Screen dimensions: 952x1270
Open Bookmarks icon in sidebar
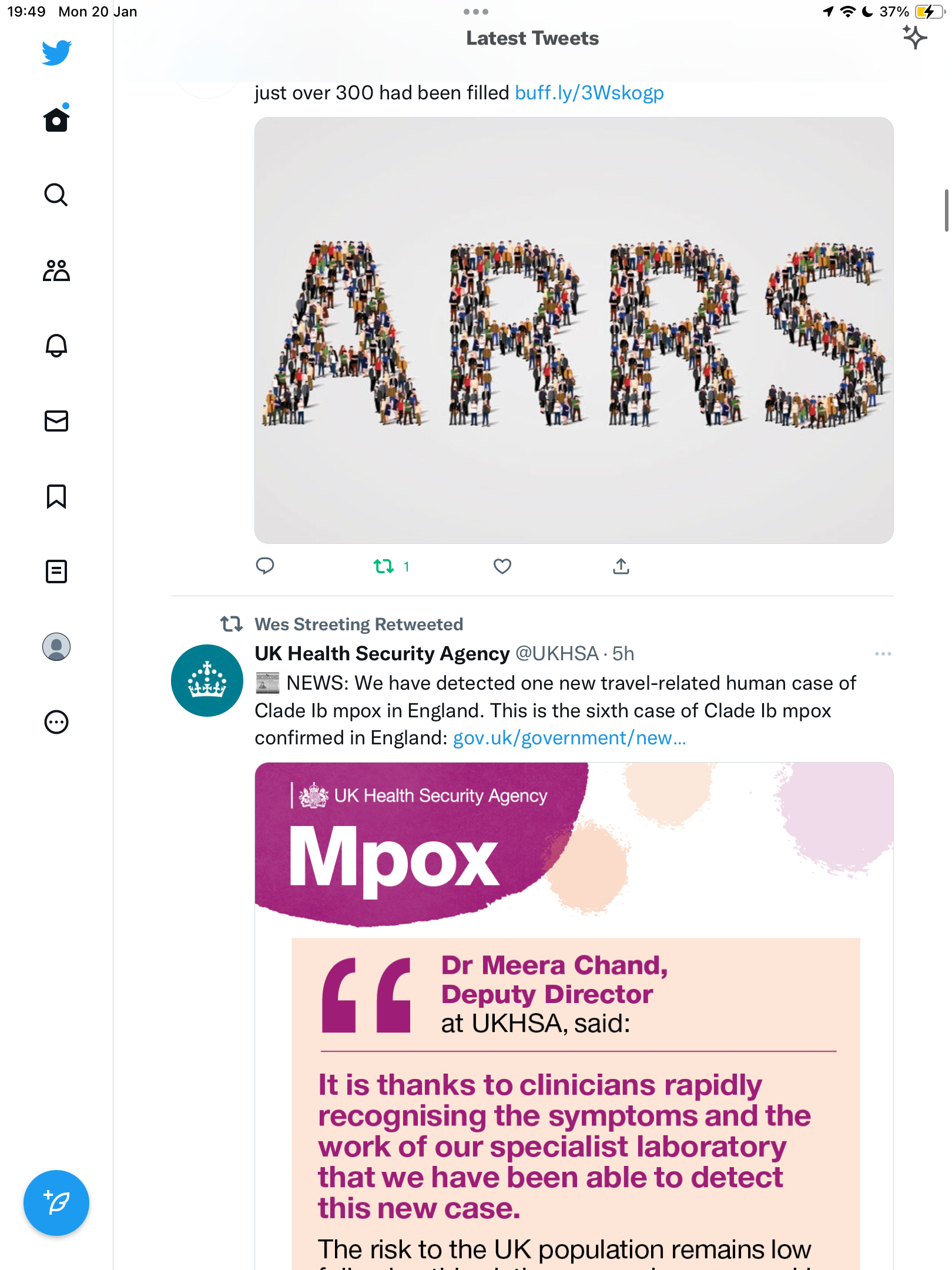[56, 496]
